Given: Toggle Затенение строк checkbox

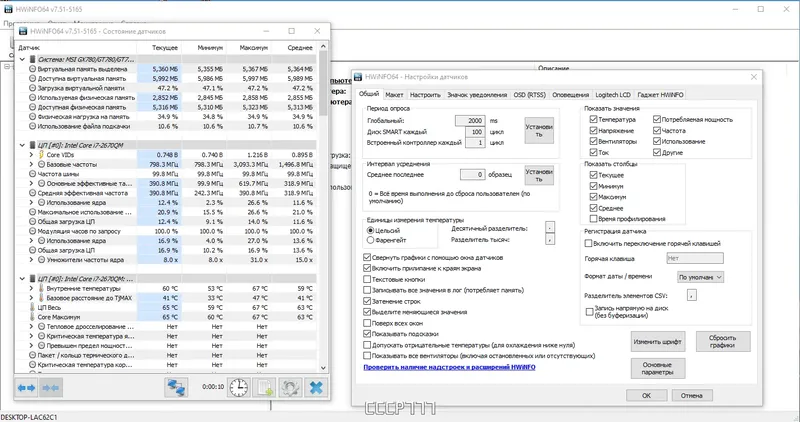Looking at the screenshot, I should [367, 301].
